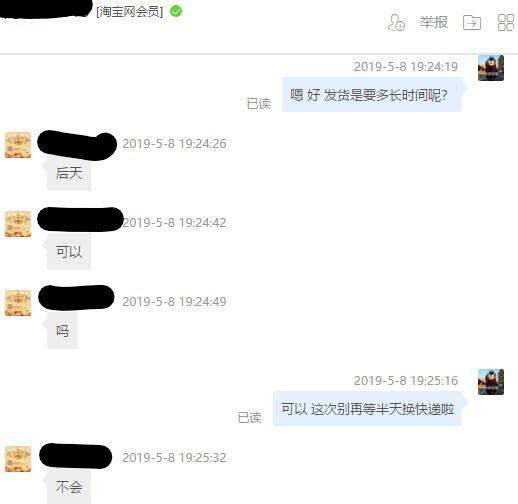This screenshot has height=504, width=518.
Task: Select the 可以 reply bubble from seller
Action: coord(69,252)
